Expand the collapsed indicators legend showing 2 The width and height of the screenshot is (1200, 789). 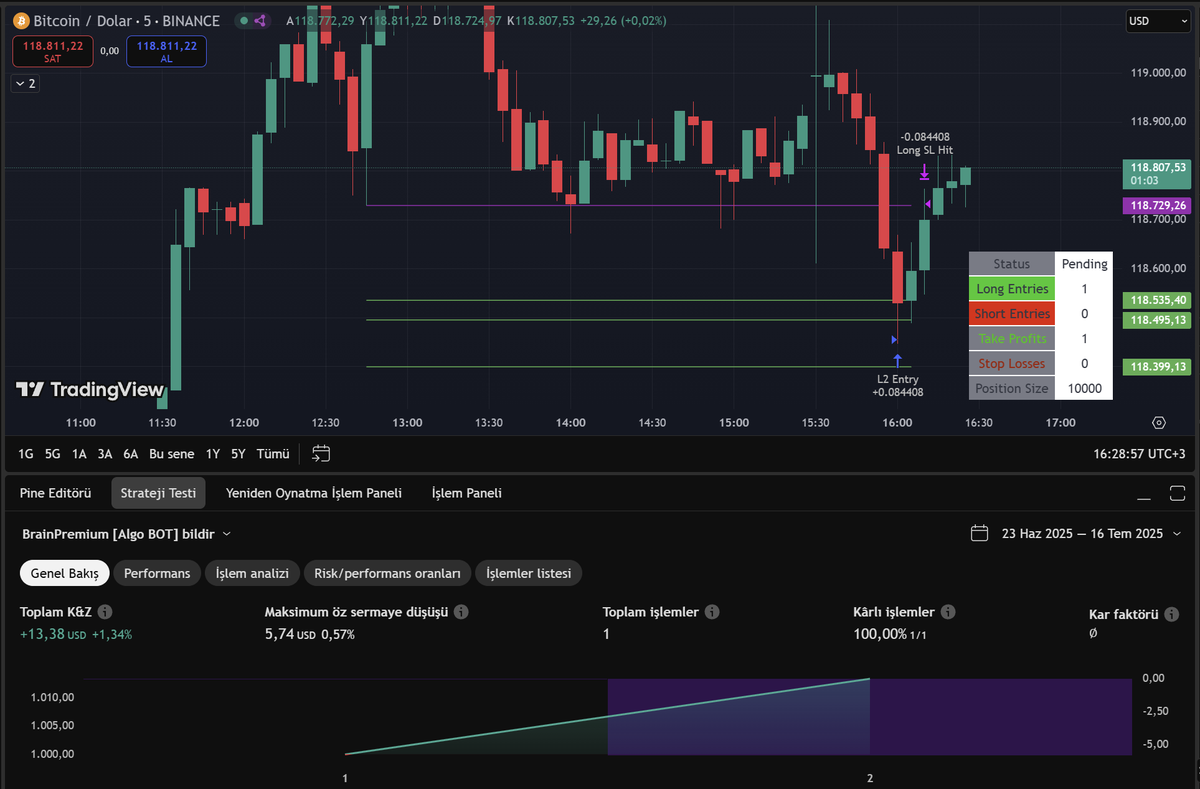pyautogui.click(x=26, y=84)
